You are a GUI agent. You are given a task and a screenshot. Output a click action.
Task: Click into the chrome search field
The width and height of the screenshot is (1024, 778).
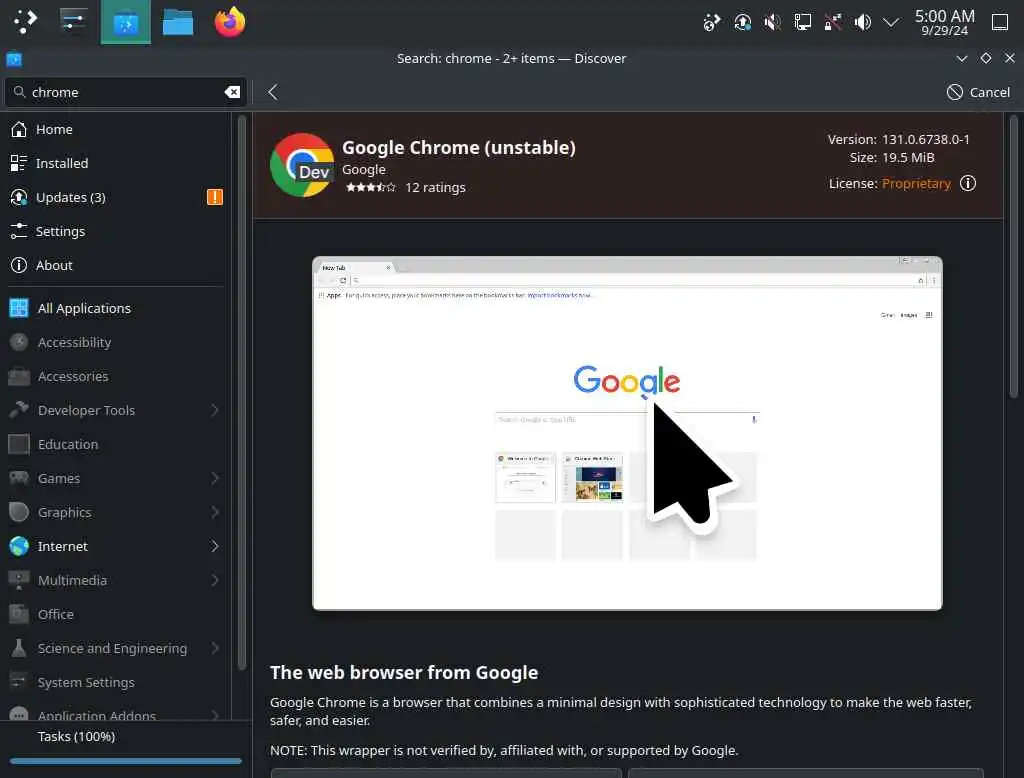pyautogui.click(x=125, y=92)
